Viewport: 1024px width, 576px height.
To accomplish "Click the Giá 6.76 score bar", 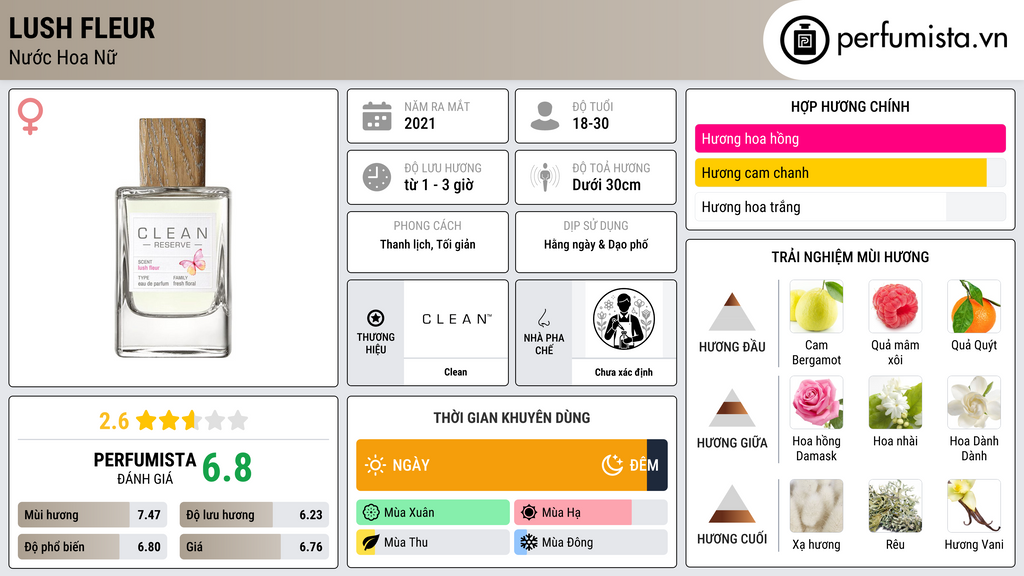I will click(254, 547).
